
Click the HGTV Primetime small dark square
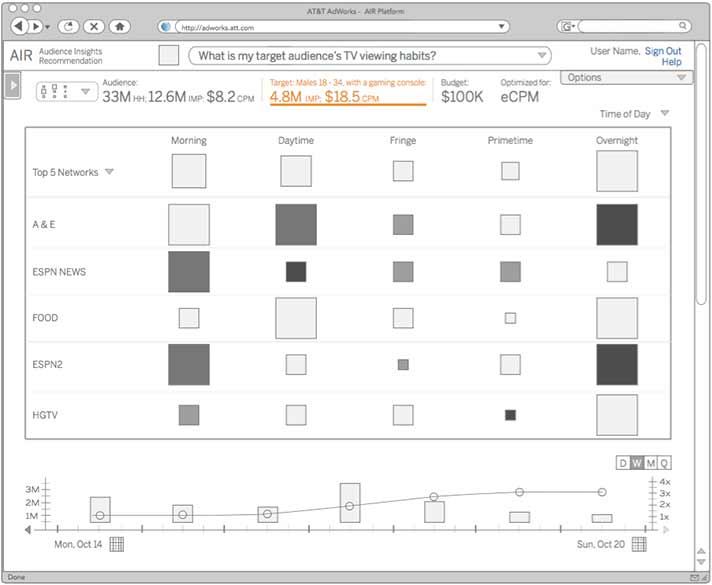[x=510, y=415]
